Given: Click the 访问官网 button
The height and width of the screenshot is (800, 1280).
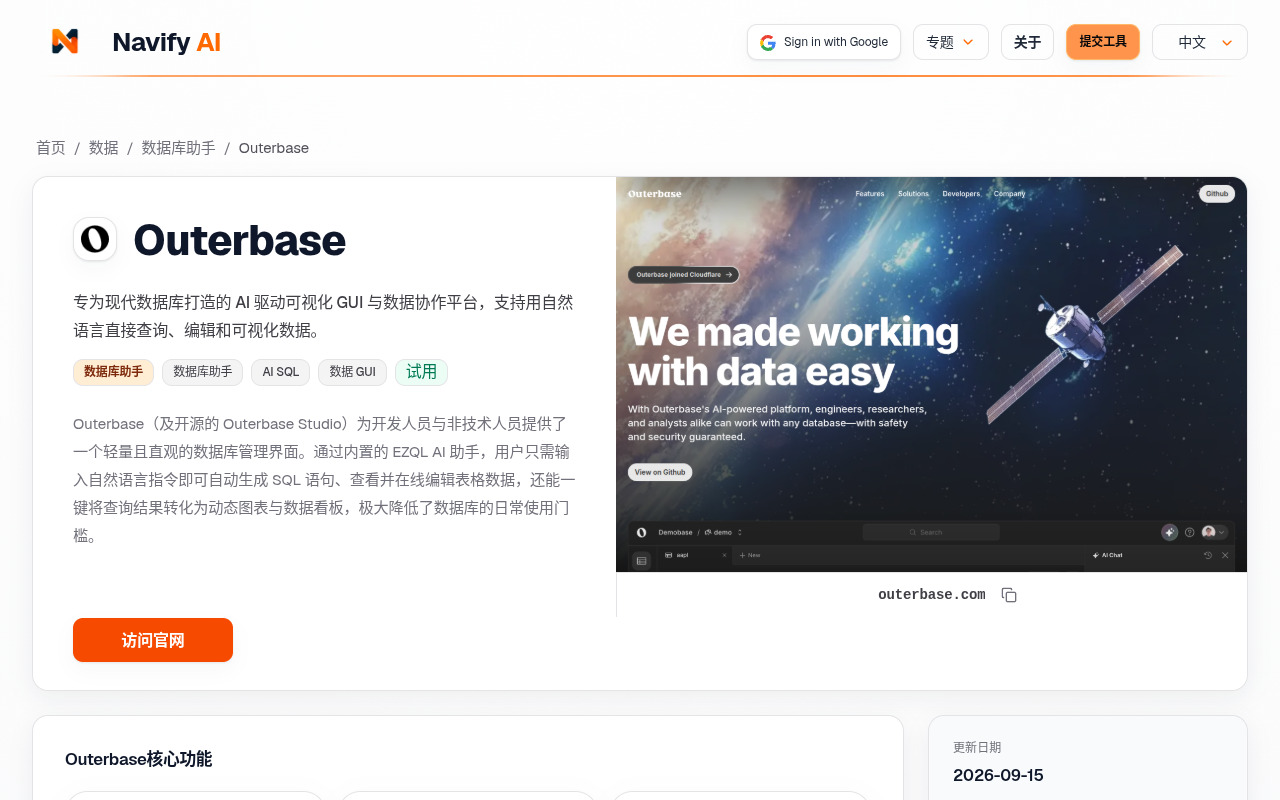Looking at the screenshot, I should (153, 640).
